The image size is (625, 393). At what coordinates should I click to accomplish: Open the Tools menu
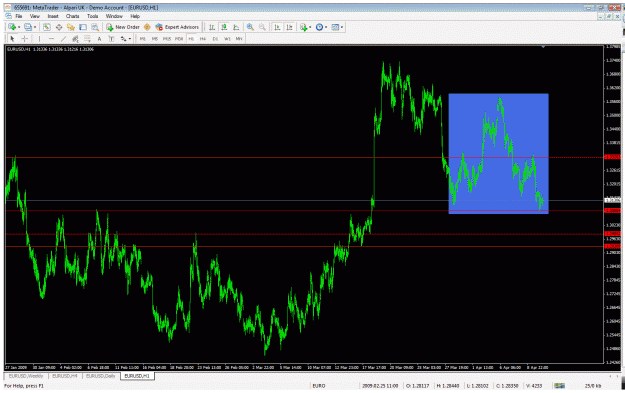(x=92, y=16)
